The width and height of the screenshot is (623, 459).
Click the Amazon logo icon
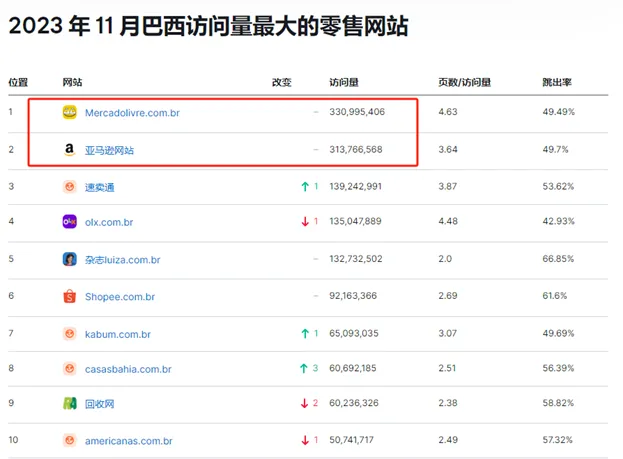[70, 150]
